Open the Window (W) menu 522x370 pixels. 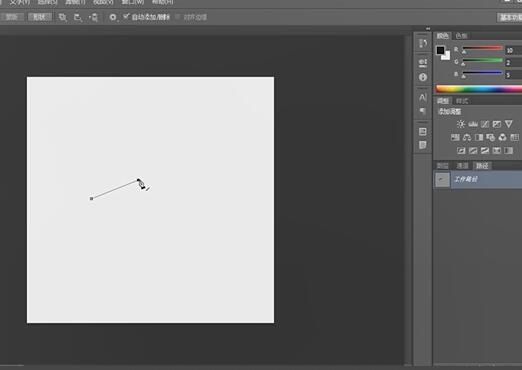(133, 2)
